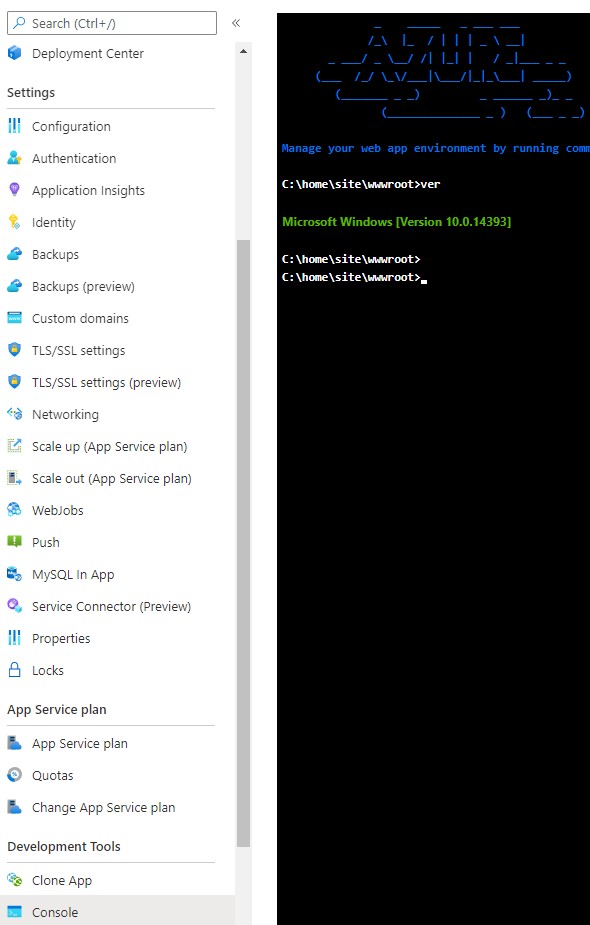Image resolution: width=590 pixels, height=925 pixels.
Task: Click the 'Microsoft Windows [Version 10.0.14393]' output
Action: (396, 222)
